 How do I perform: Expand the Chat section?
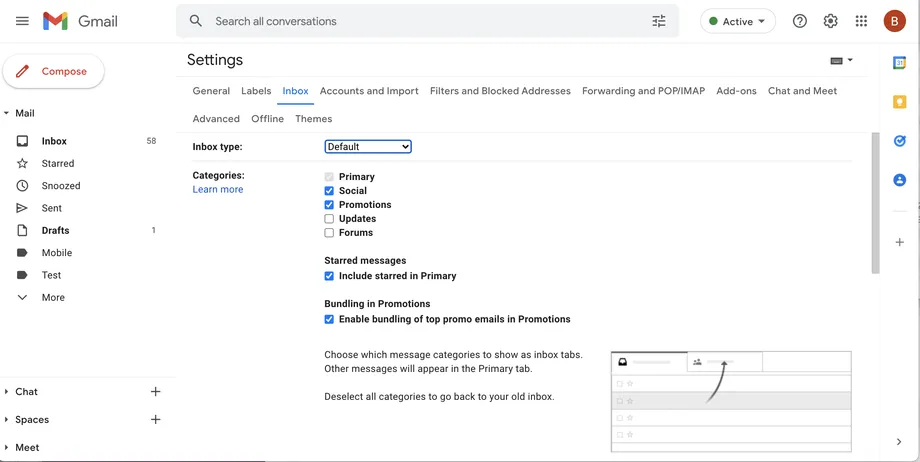[6, 392]
